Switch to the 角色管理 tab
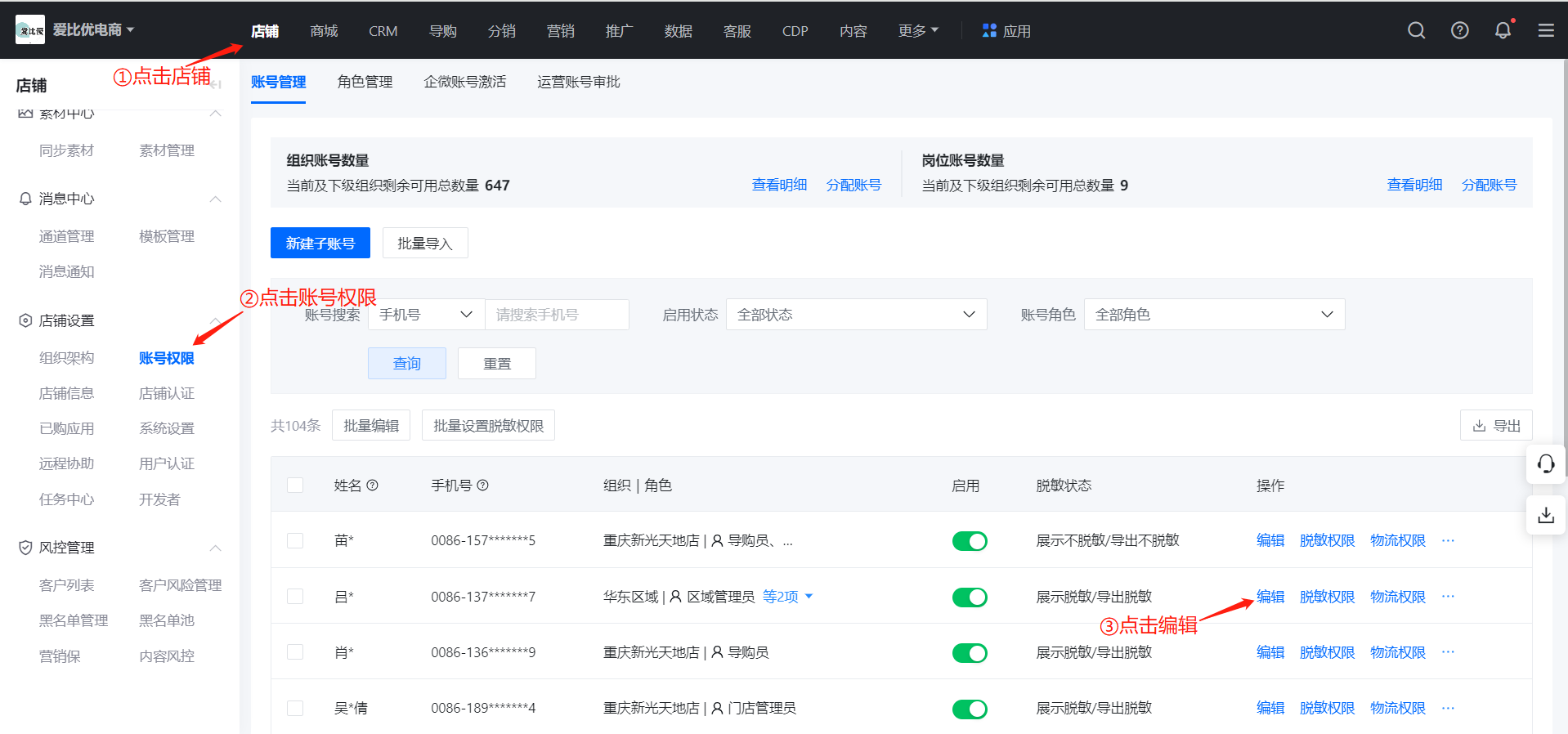This screenshot has width=1568, height=734. [x=365, y=82]
